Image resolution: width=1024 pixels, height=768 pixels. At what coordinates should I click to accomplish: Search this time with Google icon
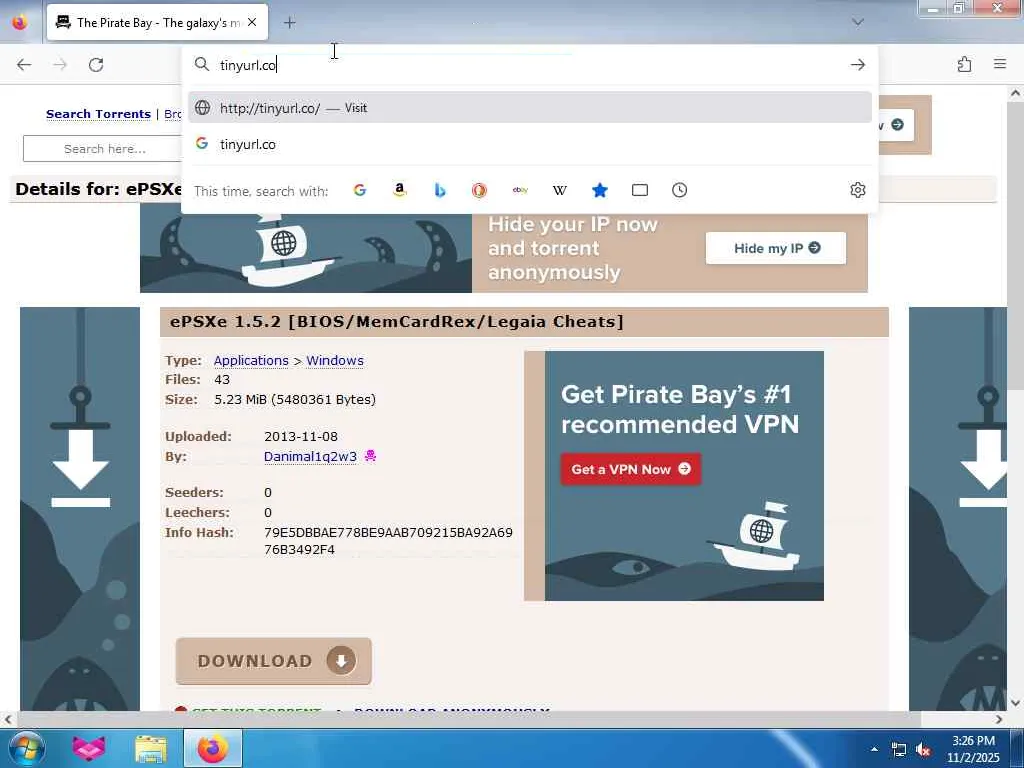[360, 190]
